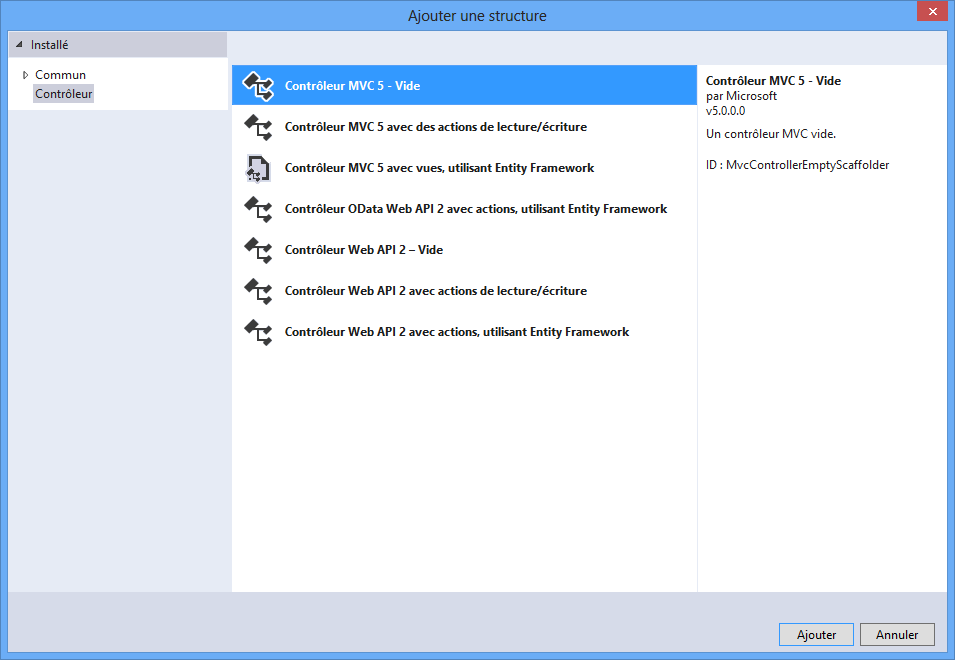Click the icon beside Contrôleur Web API 2 – Vide
Image resolution: width=955 pixels, height=660 pixels.
point(258,250)
